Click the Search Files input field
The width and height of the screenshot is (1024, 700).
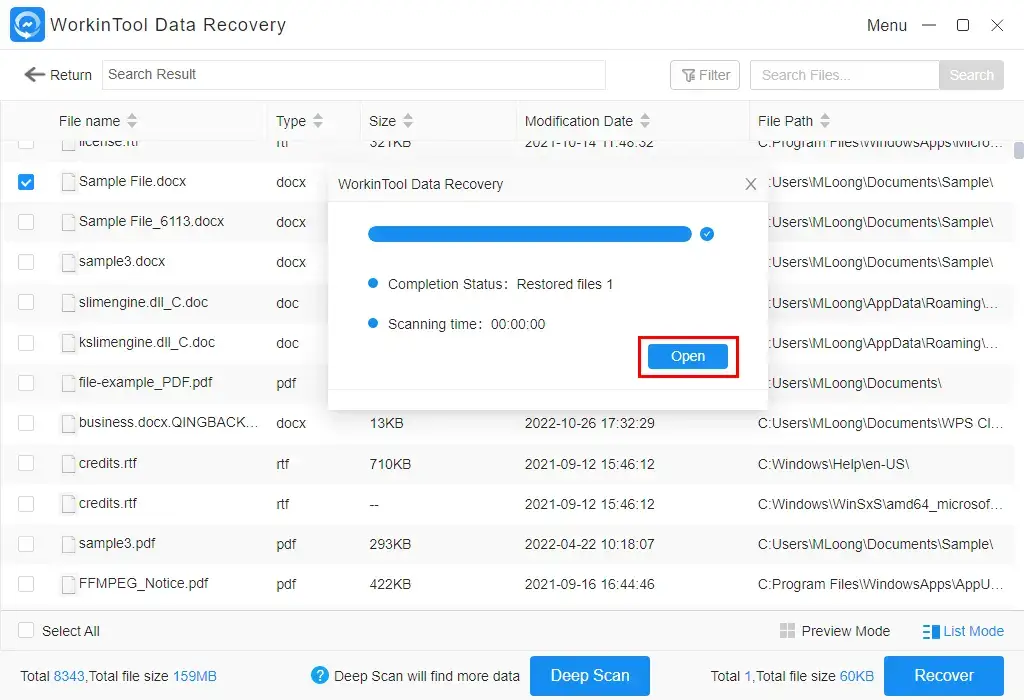(844, 75)
